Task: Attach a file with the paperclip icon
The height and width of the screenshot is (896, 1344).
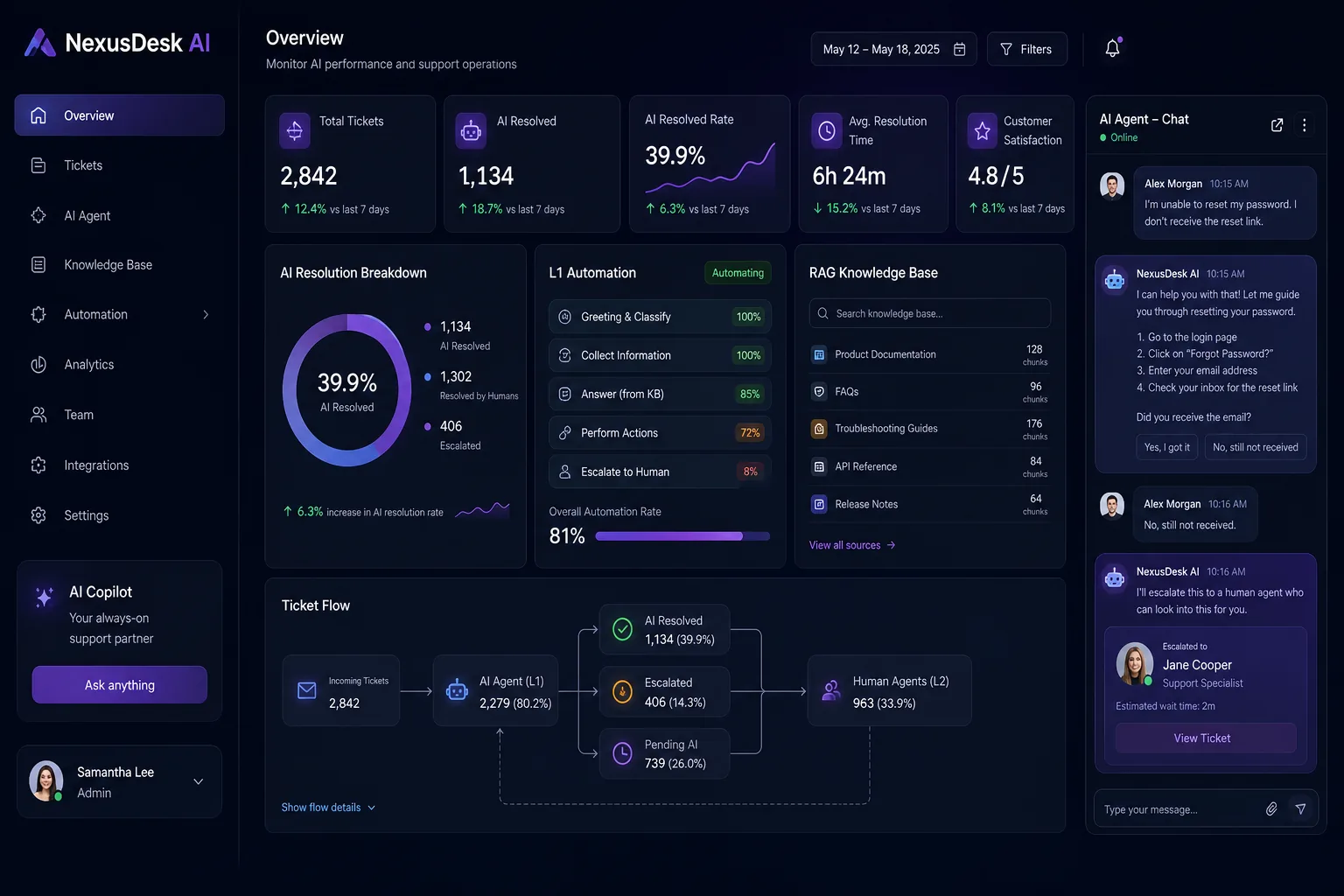Action: tap(1271, 809)
